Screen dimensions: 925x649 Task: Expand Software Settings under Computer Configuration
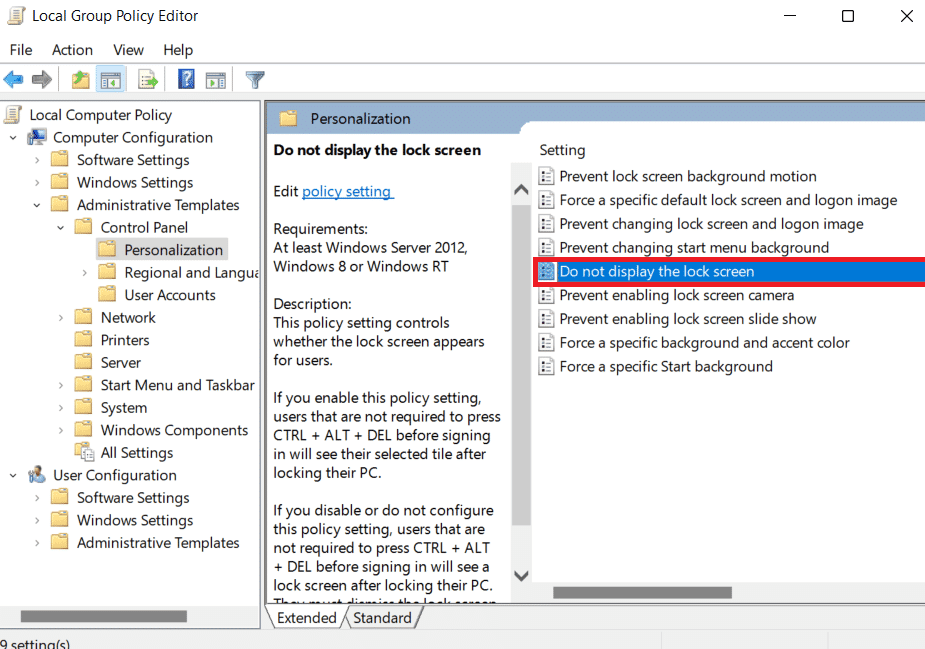tap(37, 160)
